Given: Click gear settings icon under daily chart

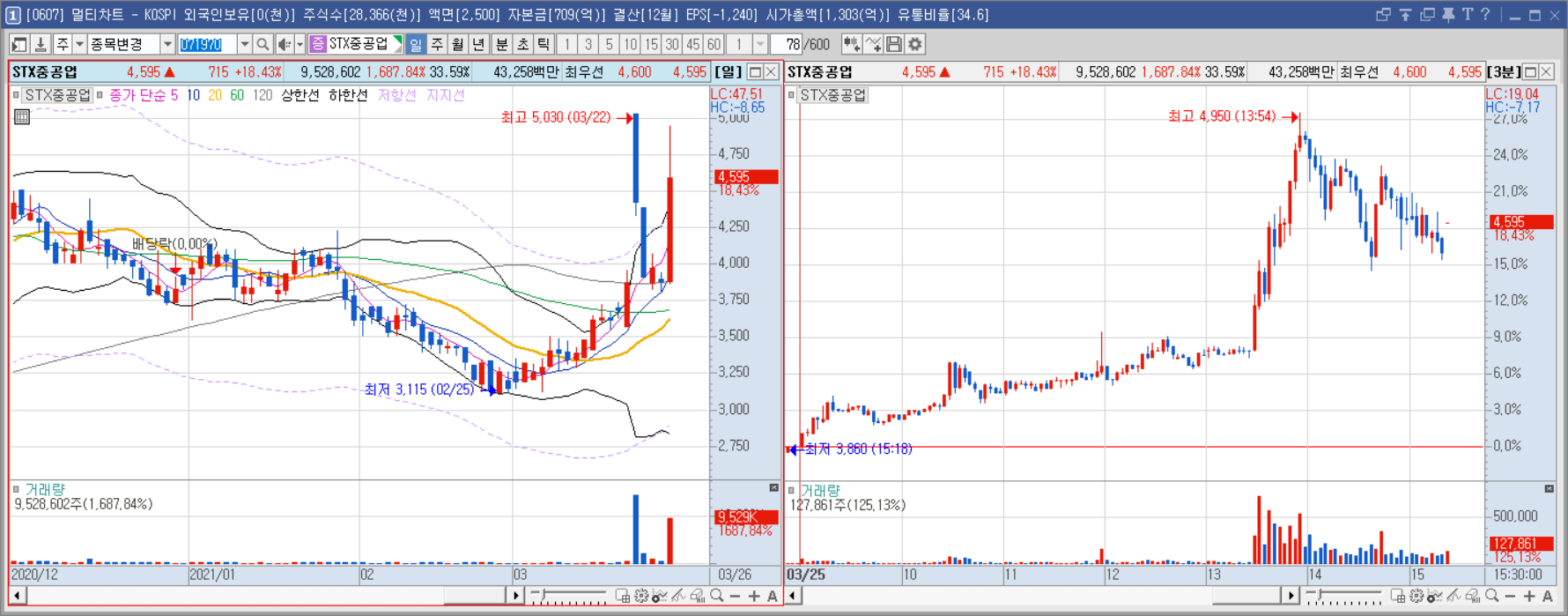Looking at the screenshot, I should tap(641, 597).
